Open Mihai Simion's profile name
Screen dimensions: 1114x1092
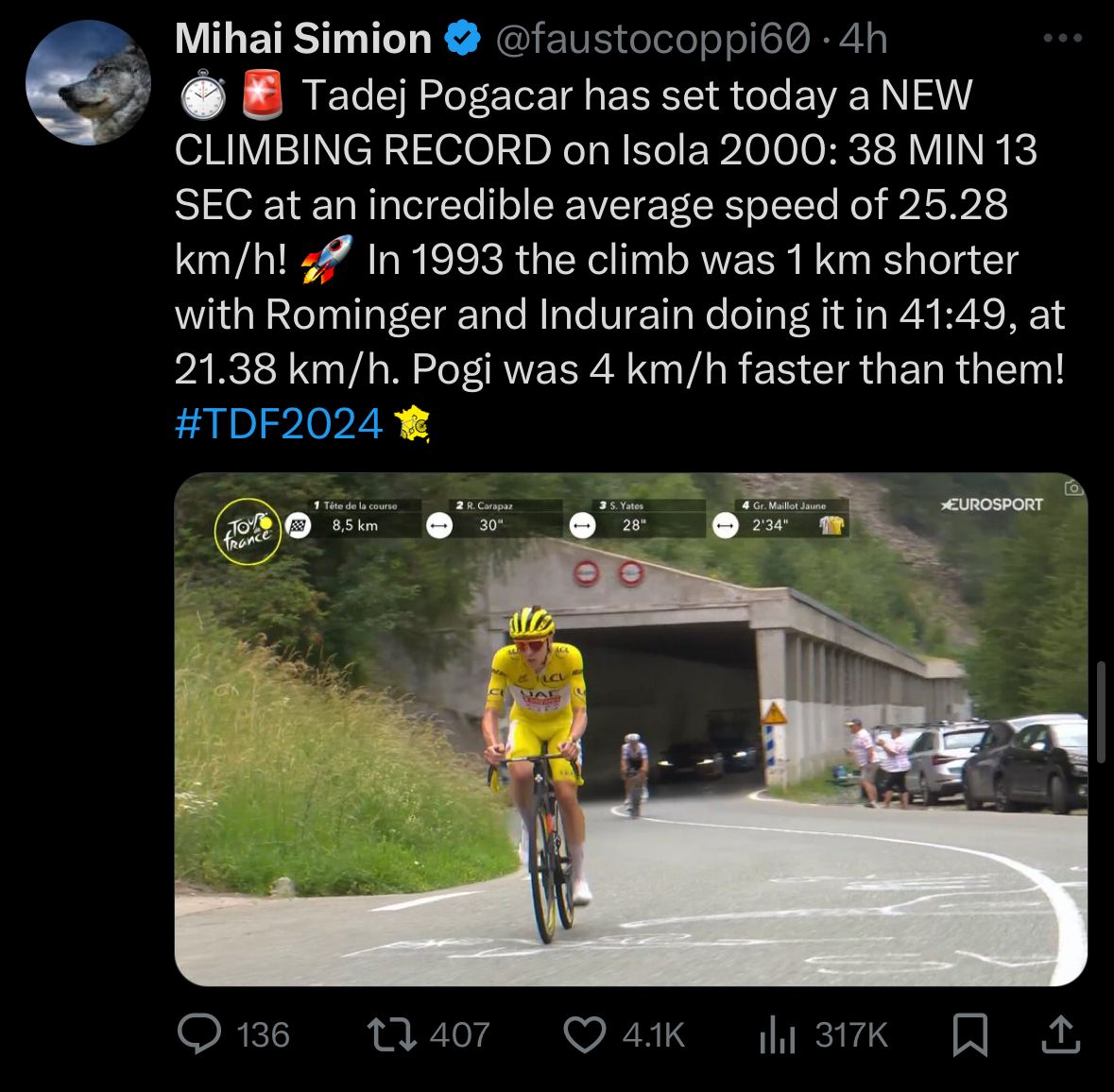click(x=303, y=39)
